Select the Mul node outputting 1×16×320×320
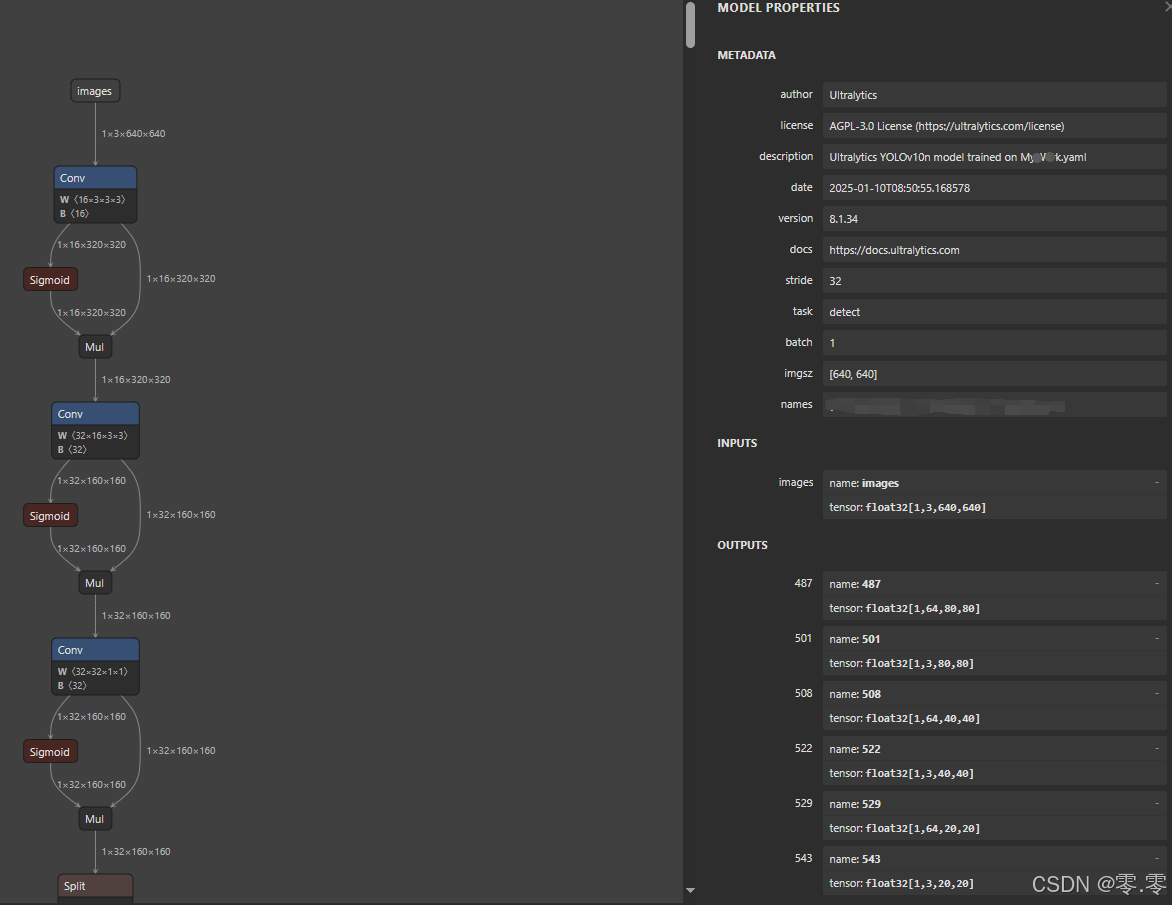 [x=95, y=347]
